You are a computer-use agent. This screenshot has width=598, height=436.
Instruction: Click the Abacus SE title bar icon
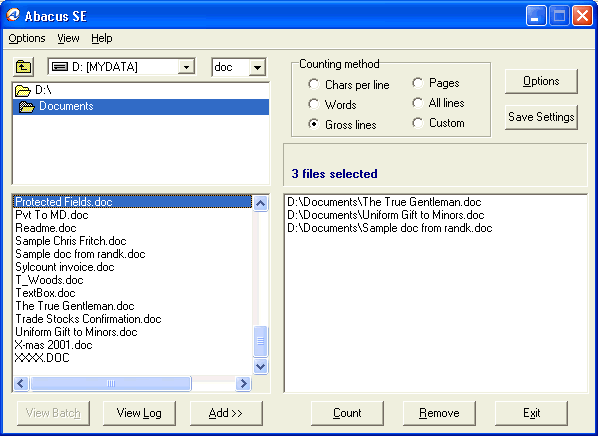(13, 15)
